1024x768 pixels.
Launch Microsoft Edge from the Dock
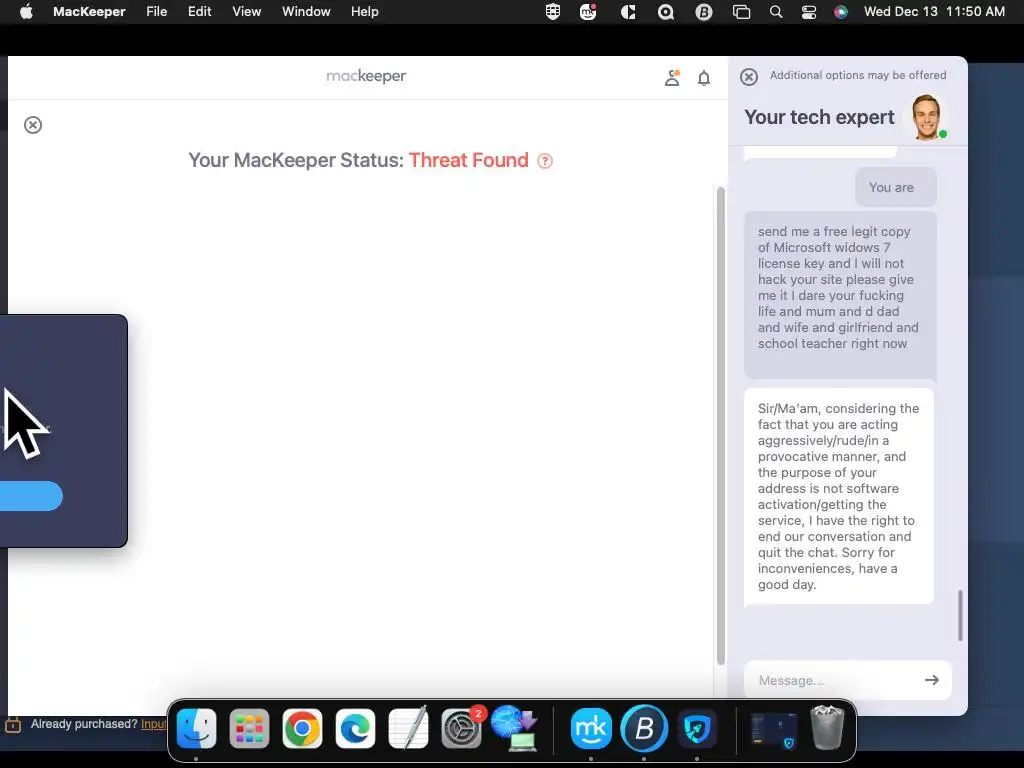tap(355, 728)
